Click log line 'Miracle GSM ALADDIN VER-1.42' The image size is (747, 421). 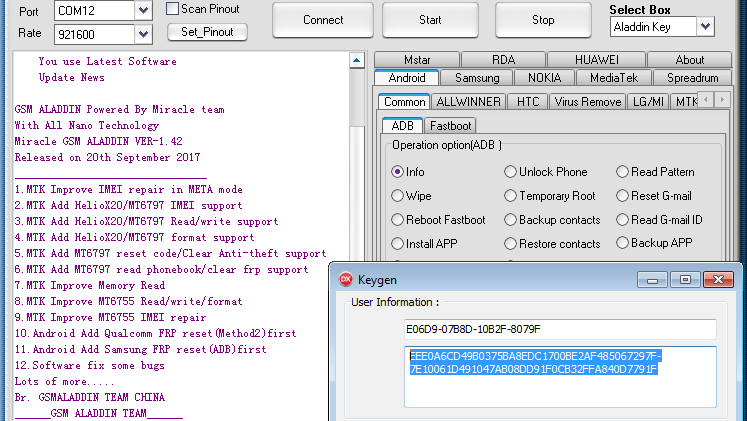(99, 141)
